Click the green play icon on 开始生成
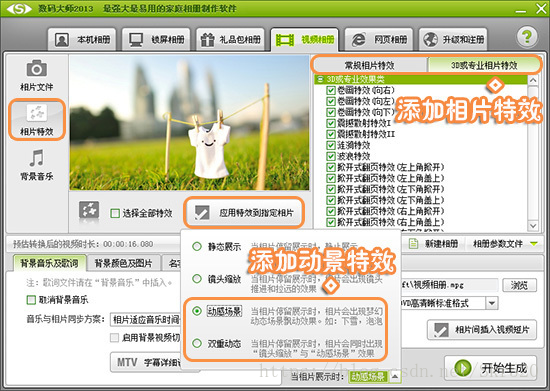The width and height of the screenshot is (550, 391). tap(463, 368)
